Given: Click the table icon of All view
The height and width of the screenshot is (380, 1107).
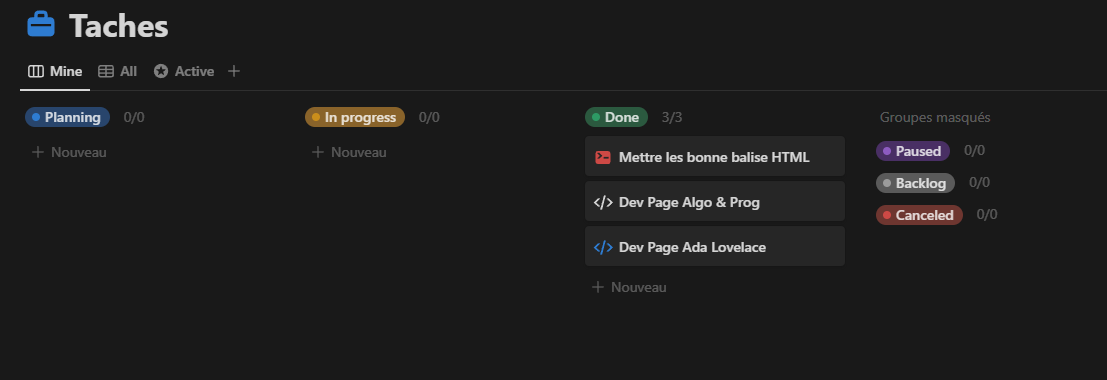Looking at the screenshot, I should (x=106, y=71).
